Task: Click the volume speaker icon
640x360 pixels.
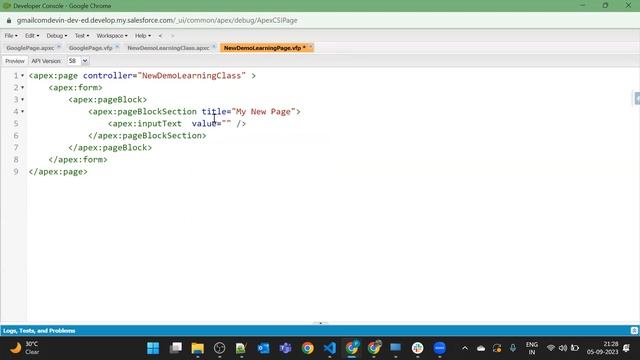Action: pyautogui.click(x=563, y=348)
